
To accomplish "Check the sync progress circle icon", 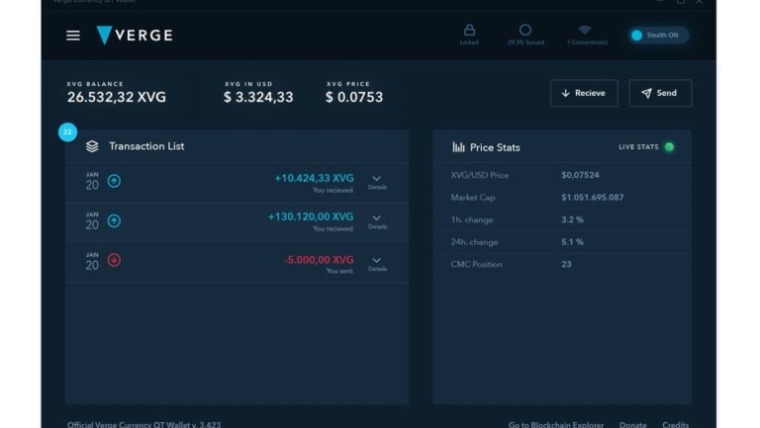I will tap(525, 30).
